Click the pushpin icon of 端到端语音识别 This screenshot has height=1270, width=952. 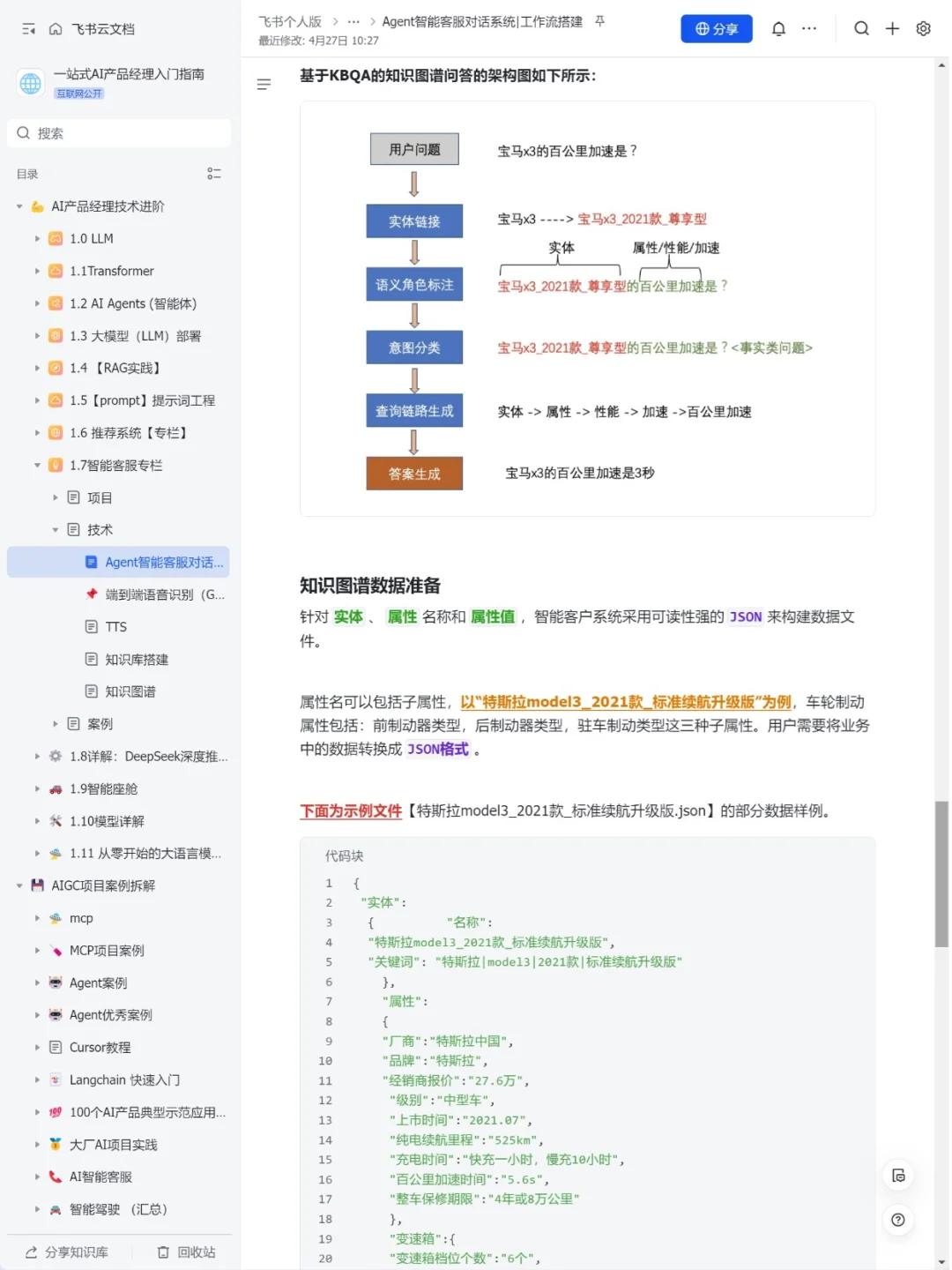click(91, 594)
